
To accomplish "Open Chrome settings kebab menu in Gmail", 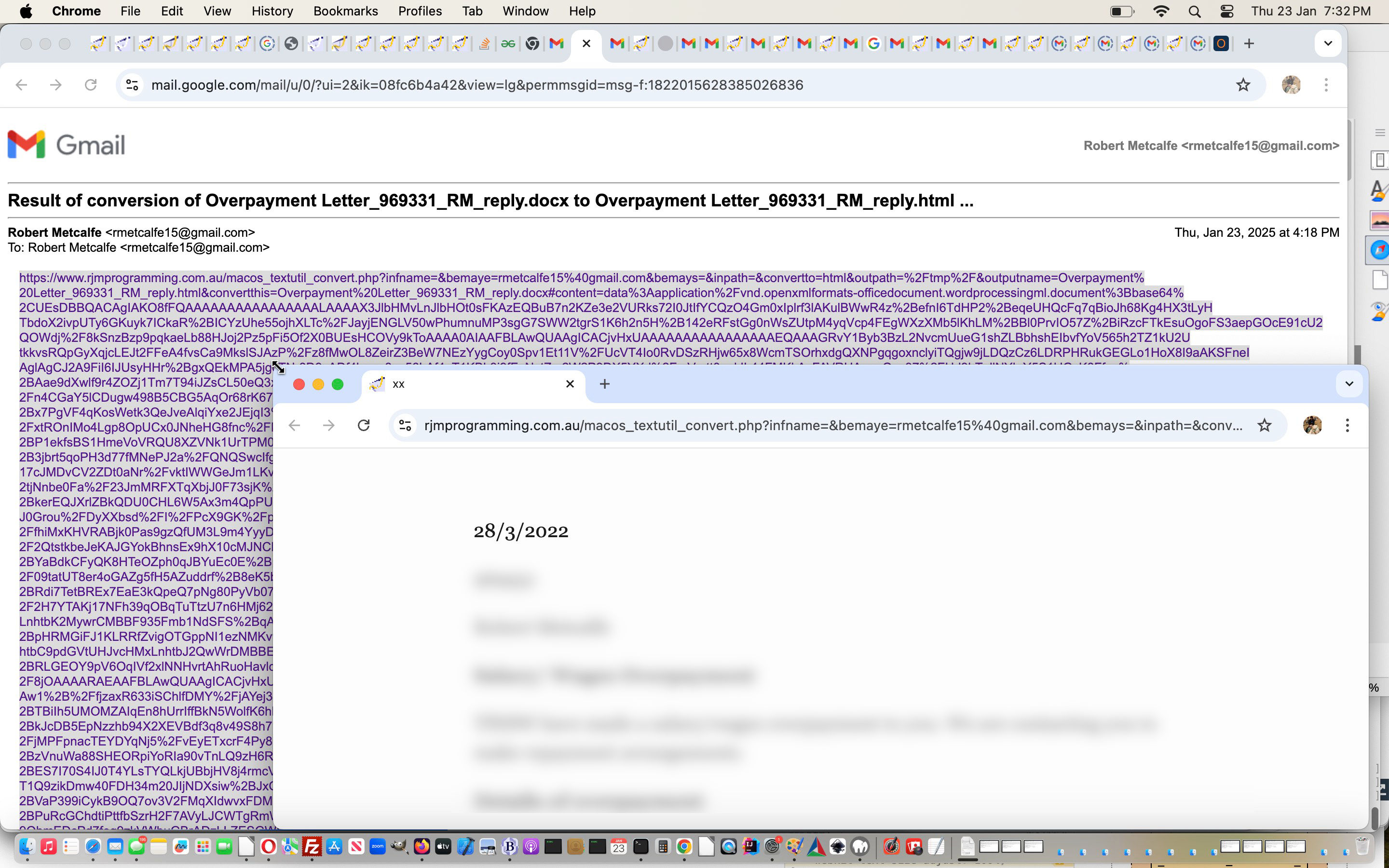I will [x=1326, y=85].
